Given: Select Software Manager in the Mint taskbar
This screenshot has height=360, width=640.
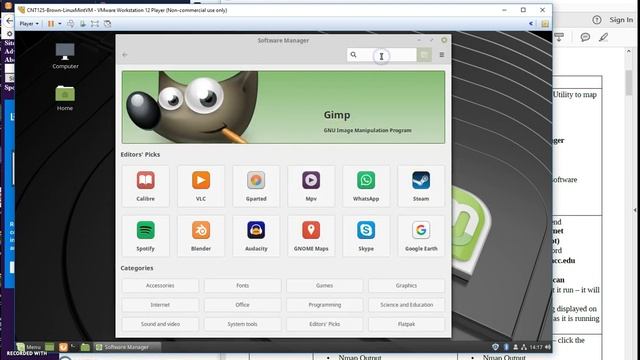Looking at the screenshot, I should [127, 347].
